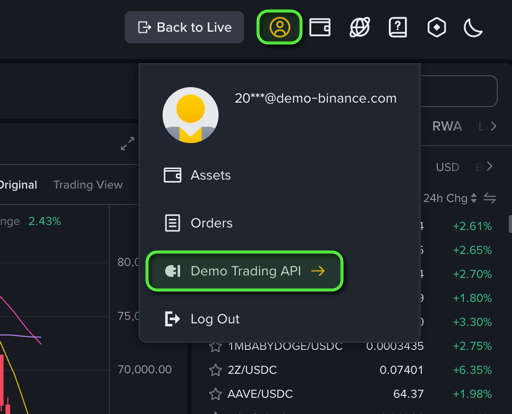Favorite 2Z/USDC with star icon

[215, 370]
